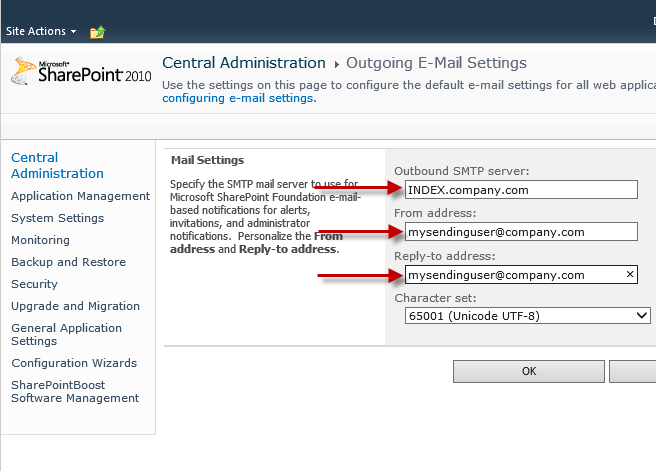This screenshot has width=656, height=471.
Task: Open General Application Settings
Action: [66, 334]
